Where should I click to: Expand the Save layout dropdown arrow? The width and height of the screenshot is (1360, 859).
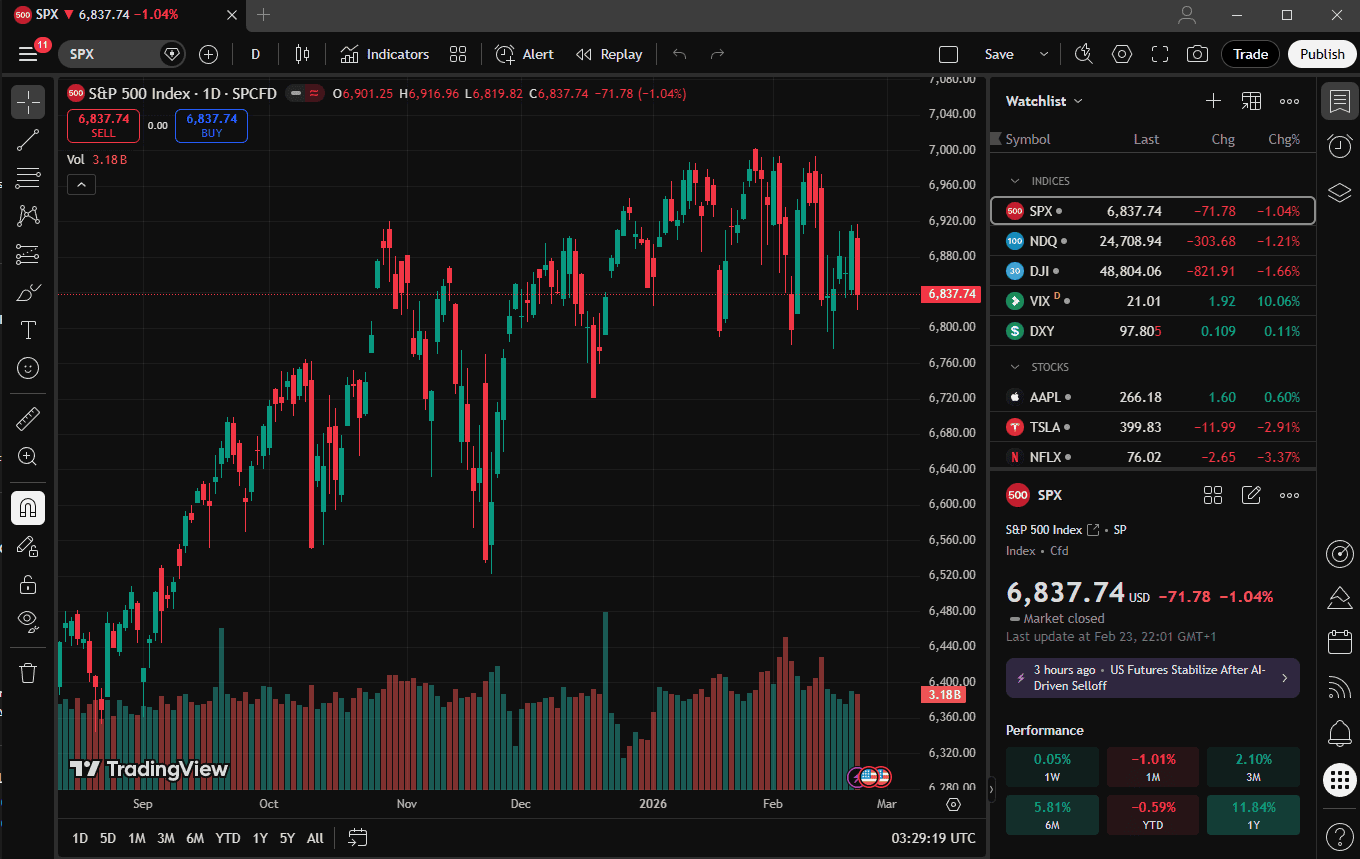coord(1043,54)
